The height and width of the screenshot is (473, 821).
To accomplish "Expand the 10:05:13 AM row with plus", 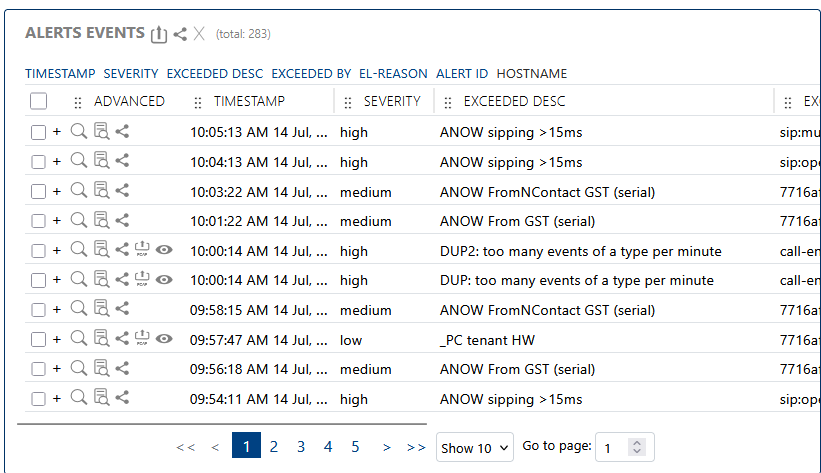I will pos(57,131).
